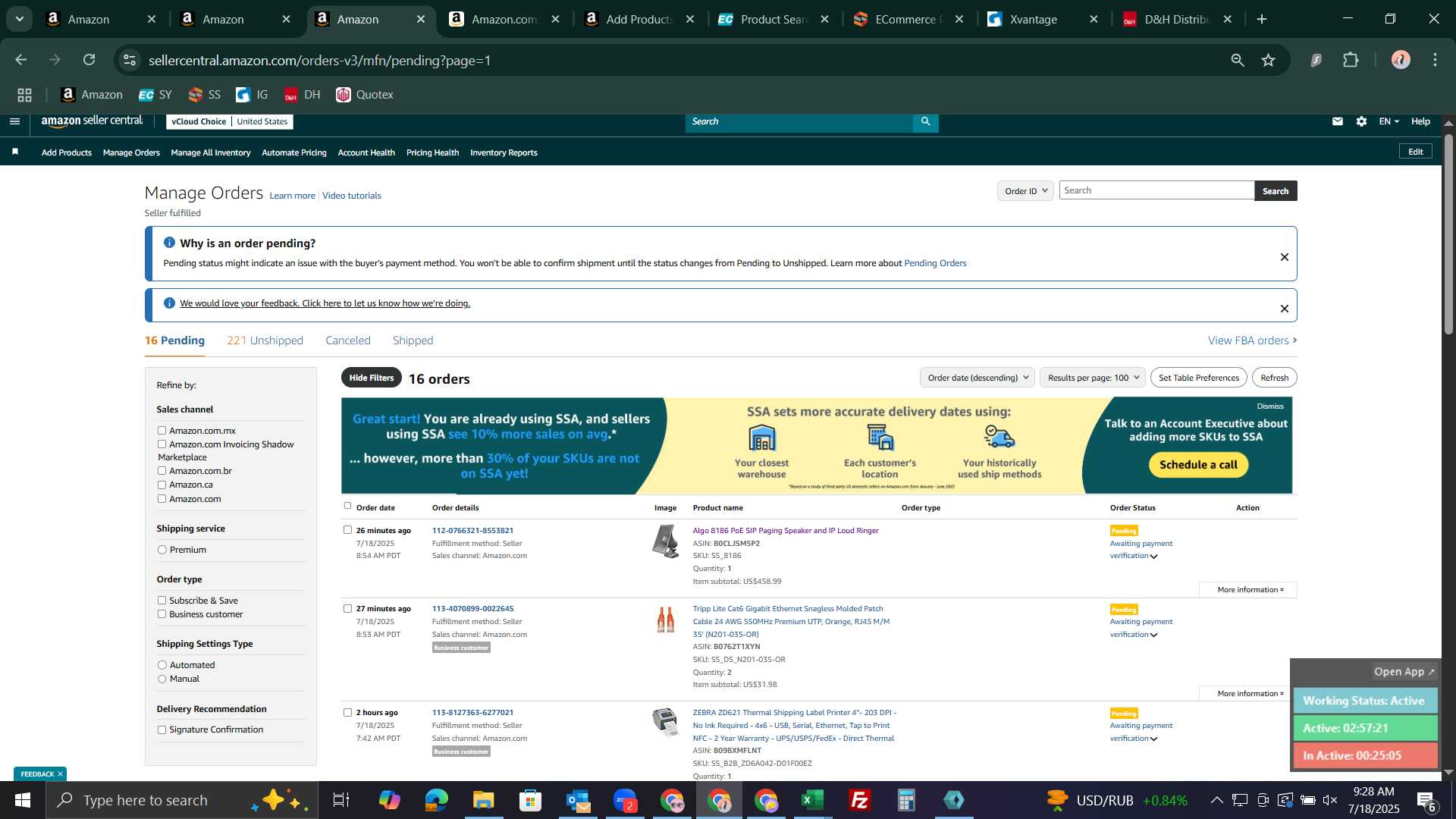Check the Amazon.com.br sales channel filter
This screenshot has height=819, width=1456.
(x=162, y=471)
